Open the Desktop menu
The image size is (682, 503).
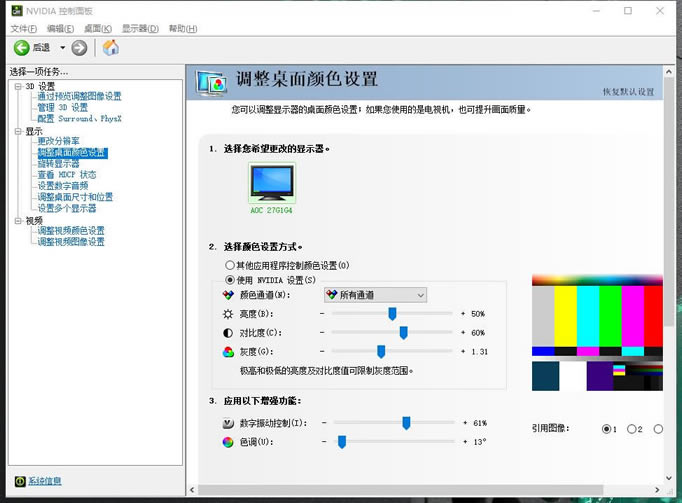97,29
